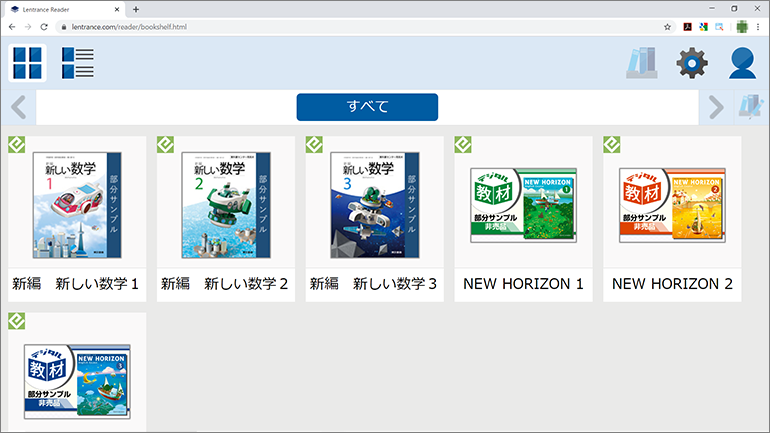This screenshot has height=433, width=770.
Task: Open 新しい数学 1 book cover
Action: pos(77,205)
